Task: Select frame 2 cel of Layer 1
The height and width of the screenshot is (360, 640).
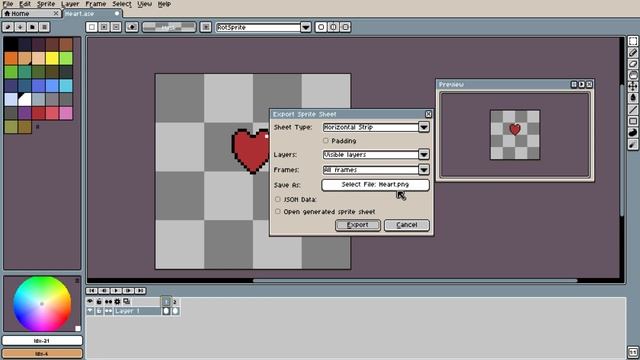Action: 175,311
